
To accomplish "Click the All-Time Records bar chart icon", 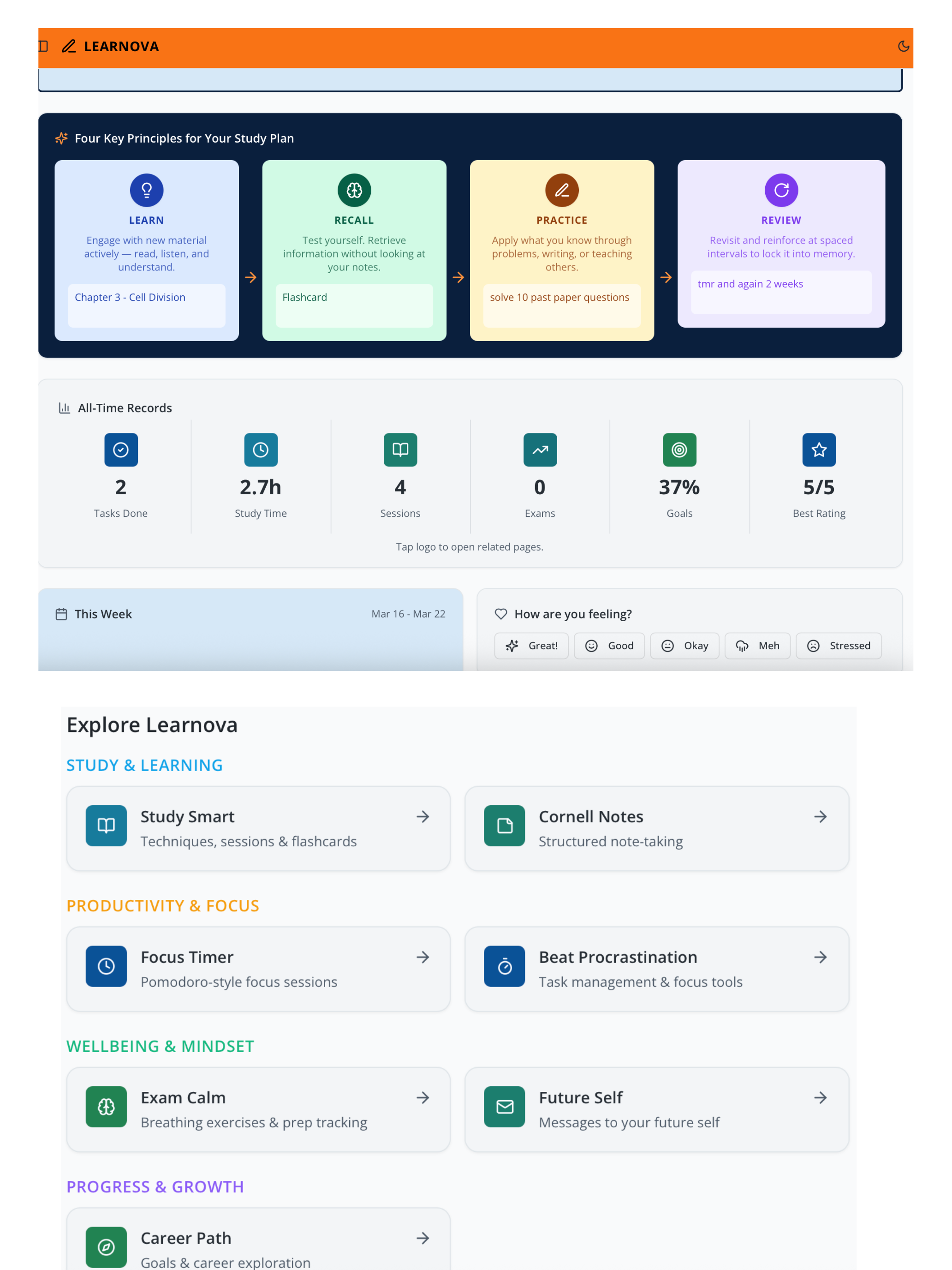I will tap(64, 407).
